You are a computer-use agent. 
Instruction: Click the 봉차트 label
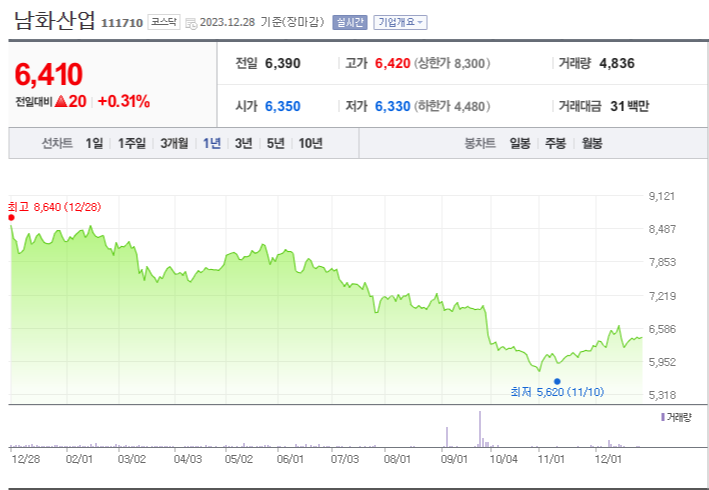pyautogui.click(x=480, y=143)
